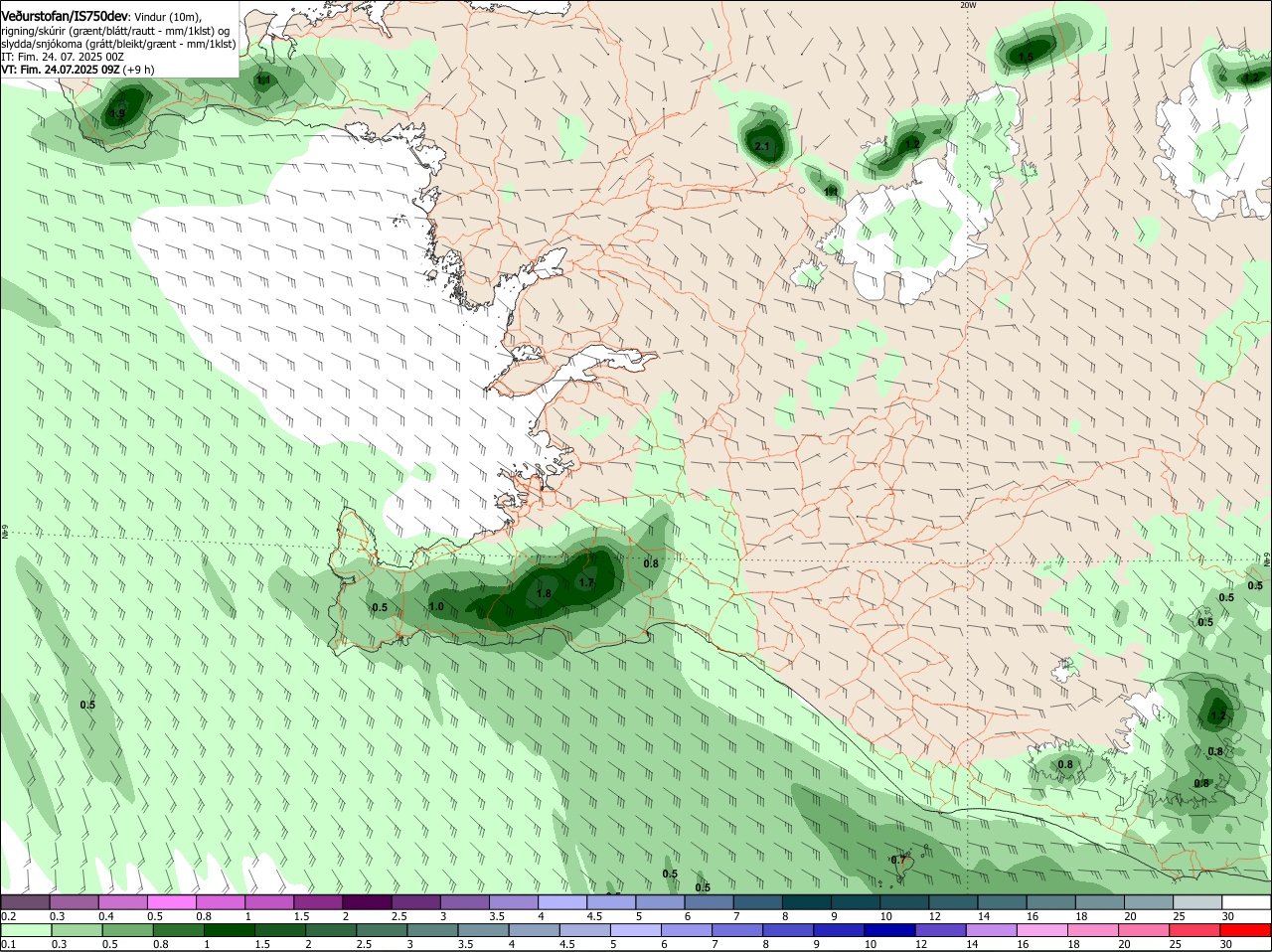Click the 20W longitude label

coord(968,5)
